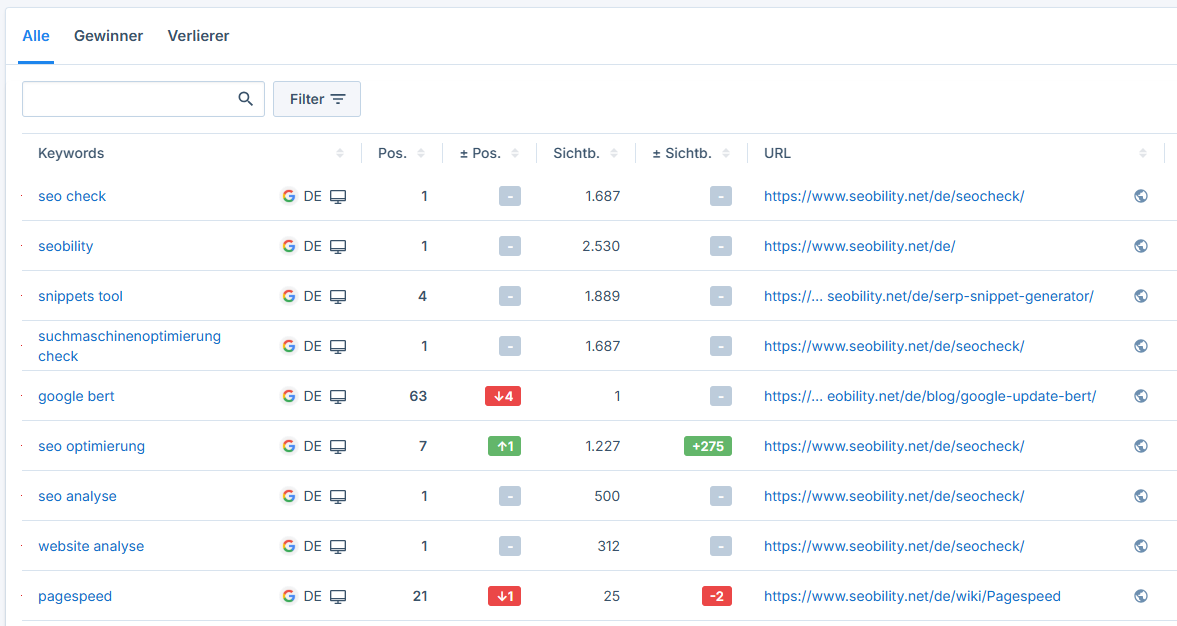1177x626 pixels.
Task: Click red -2 visibility badge for pagespeed
Action: click(x=717, y=596)
